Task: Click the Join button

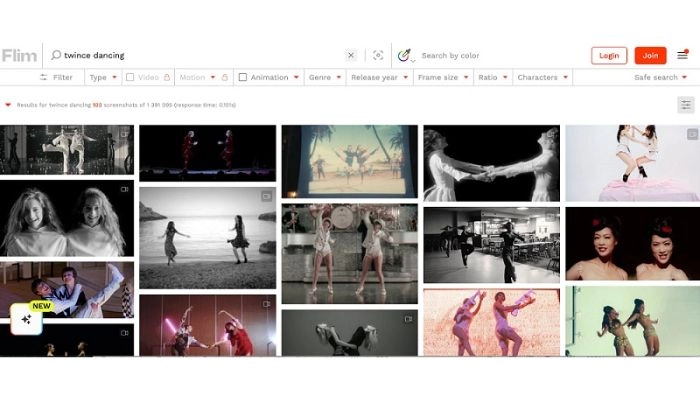Action: [x=650, y=55]
